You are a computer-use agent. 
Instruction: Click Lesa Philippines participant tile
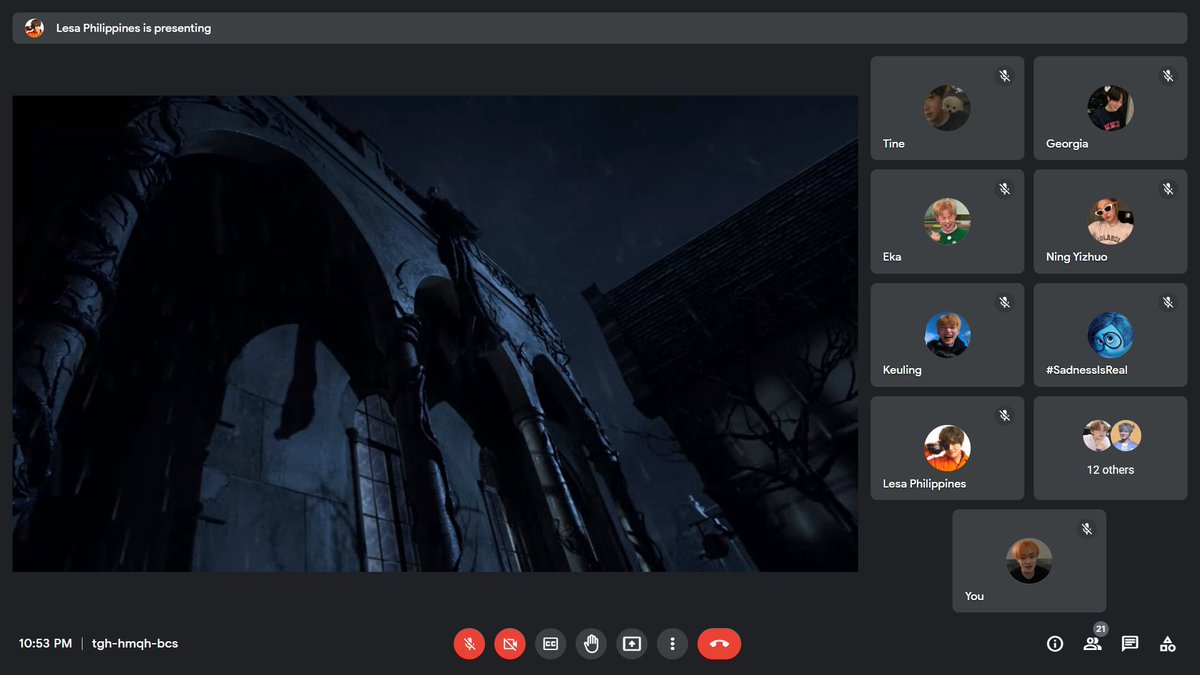click(947, 448)
